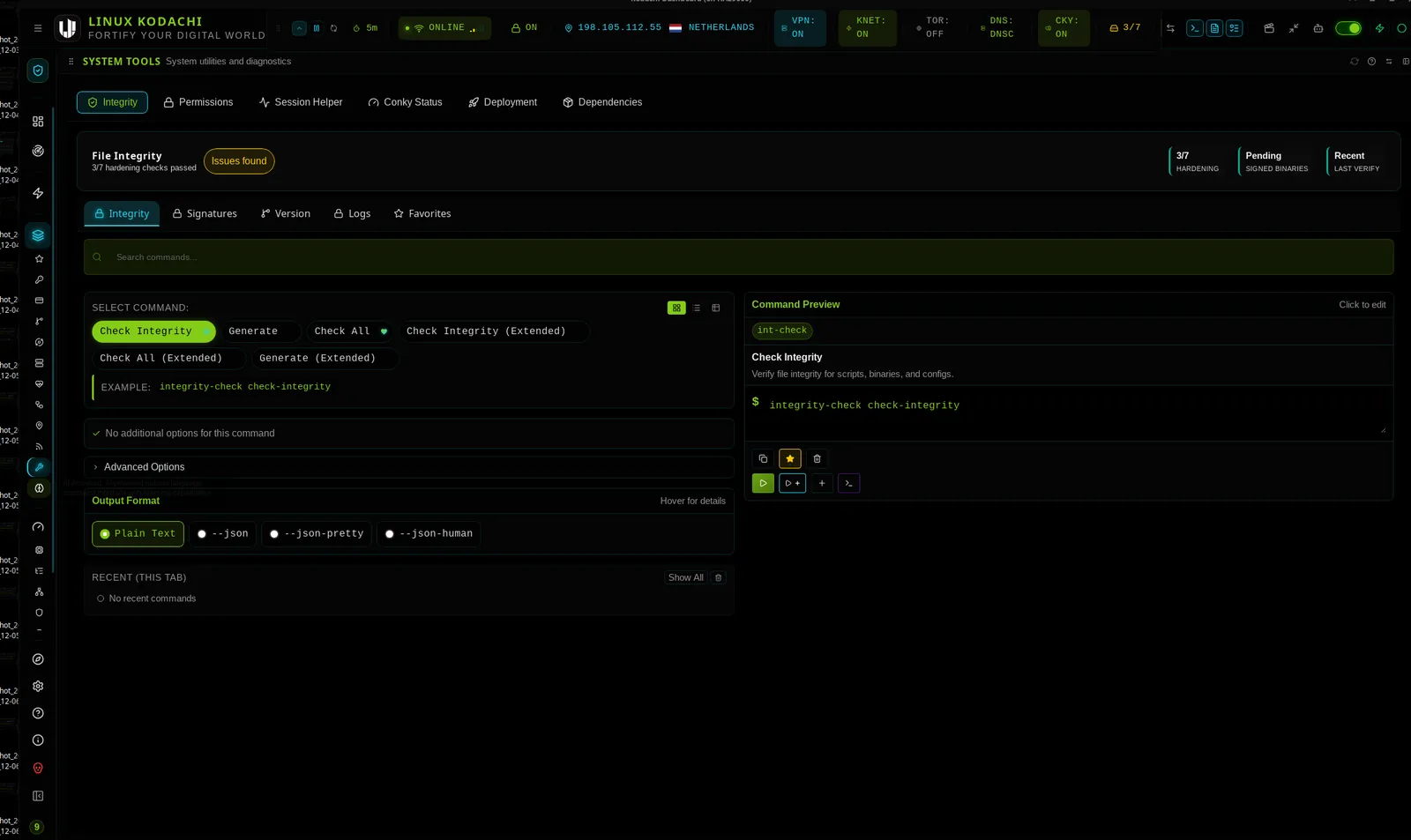The width and height of the screenshot is (1411, 840).
Task: Switch to Version sub-tab
Action: pyautogui.click(x=286, y=214)
